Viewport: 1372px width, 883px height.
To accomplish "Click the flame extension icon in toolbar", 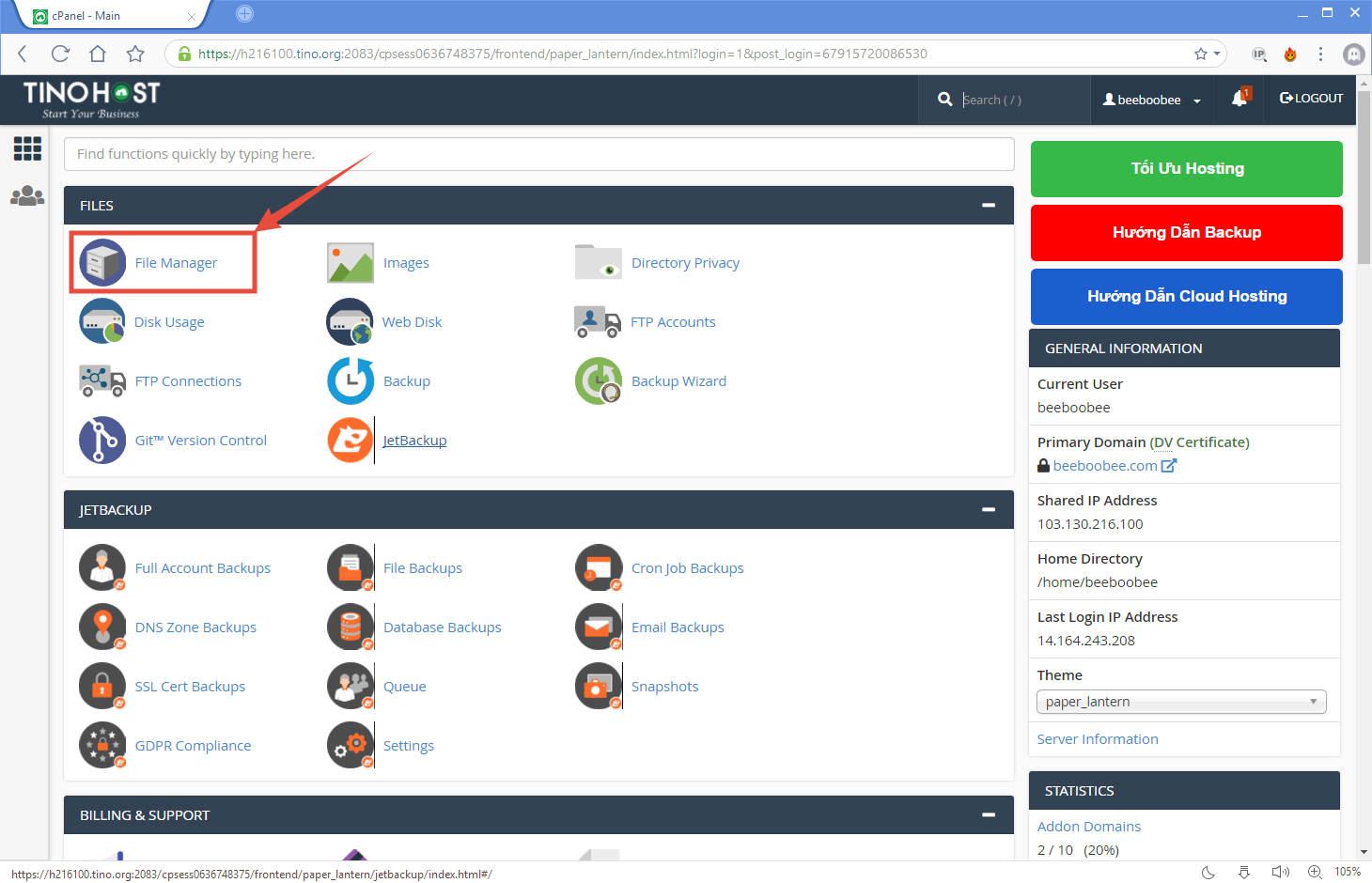I will pyautogui.click(x=1290, y=54).
